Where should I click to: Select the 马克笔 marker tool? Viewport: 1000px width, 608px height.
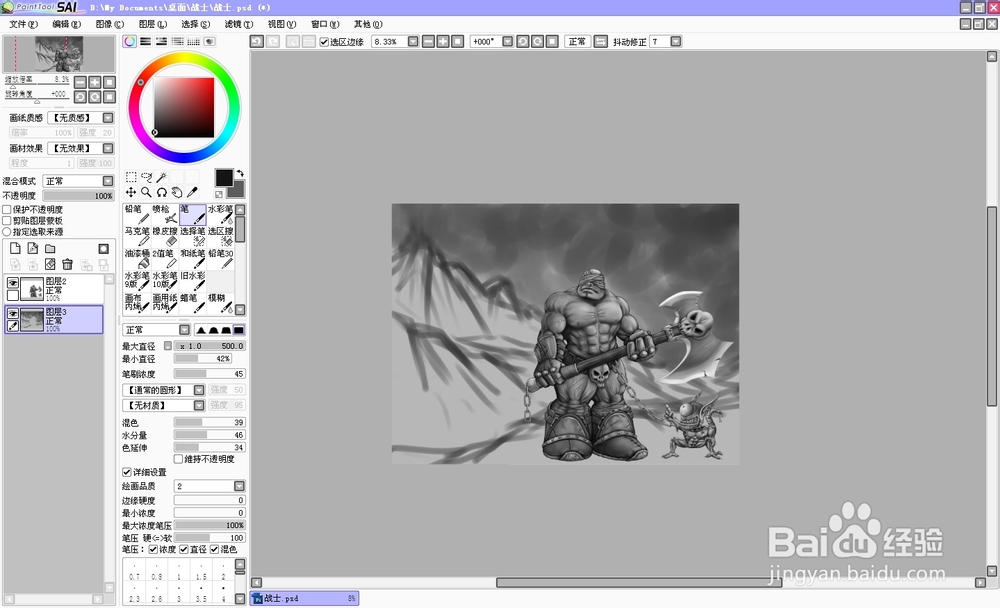click(136, 237)
